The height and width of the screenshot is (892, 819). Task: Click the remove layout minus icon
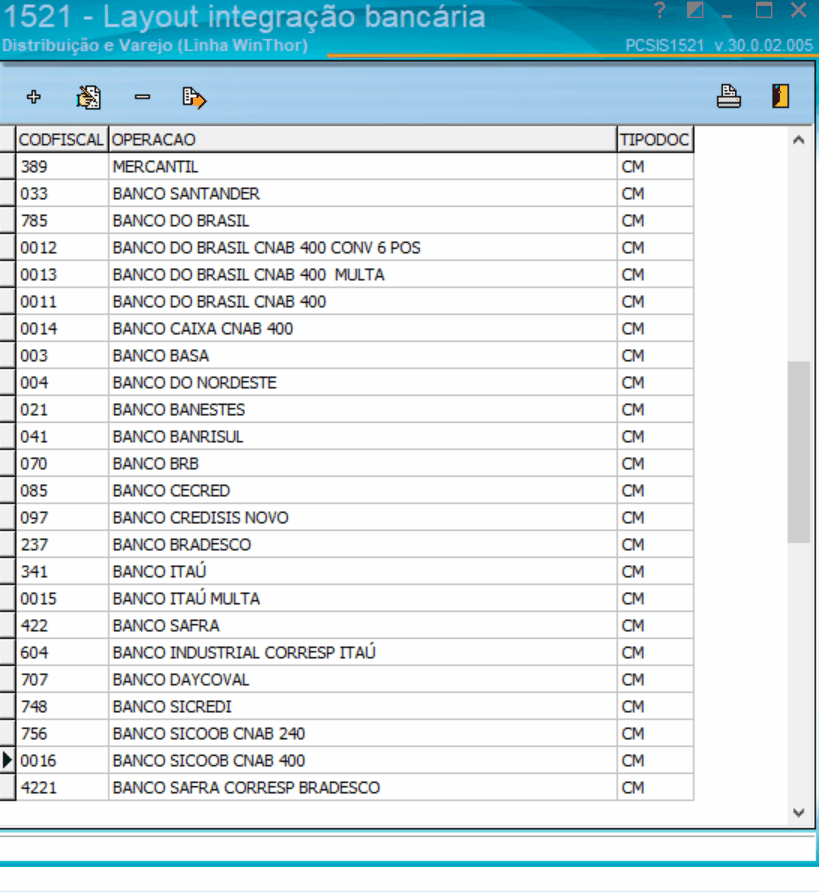tap(142, 97)
